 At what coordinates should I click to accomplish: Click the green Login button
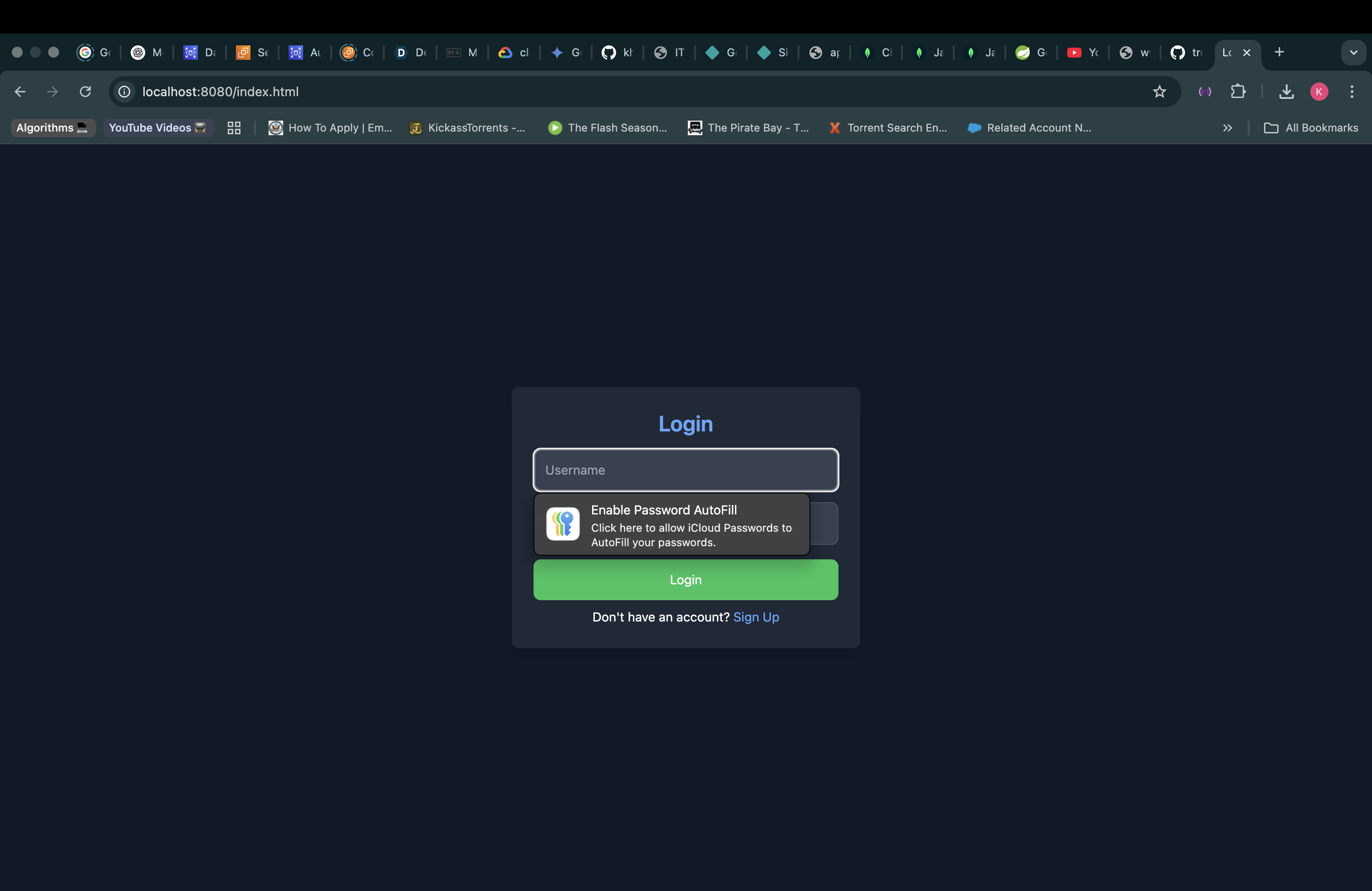(x=686, y=580)
